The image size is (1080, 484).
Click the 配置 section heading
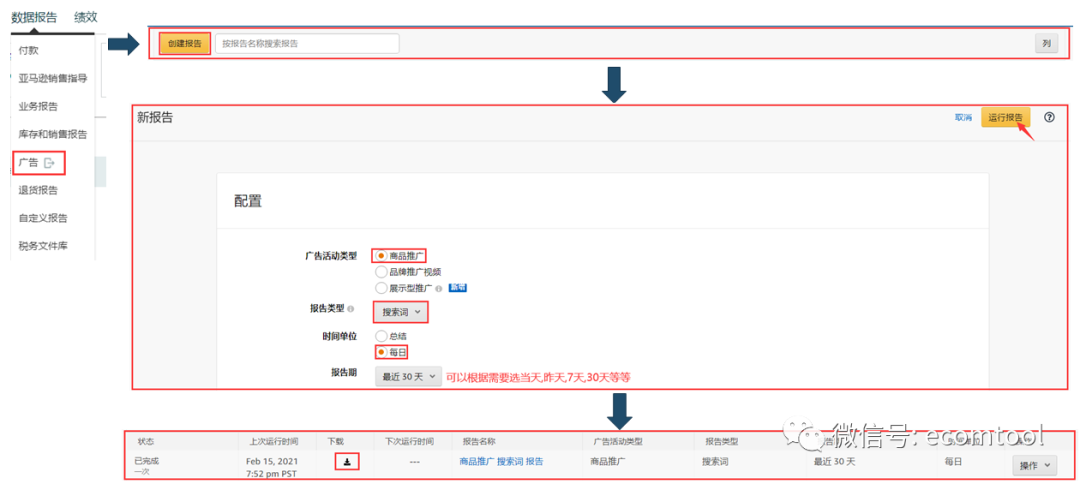248,202
